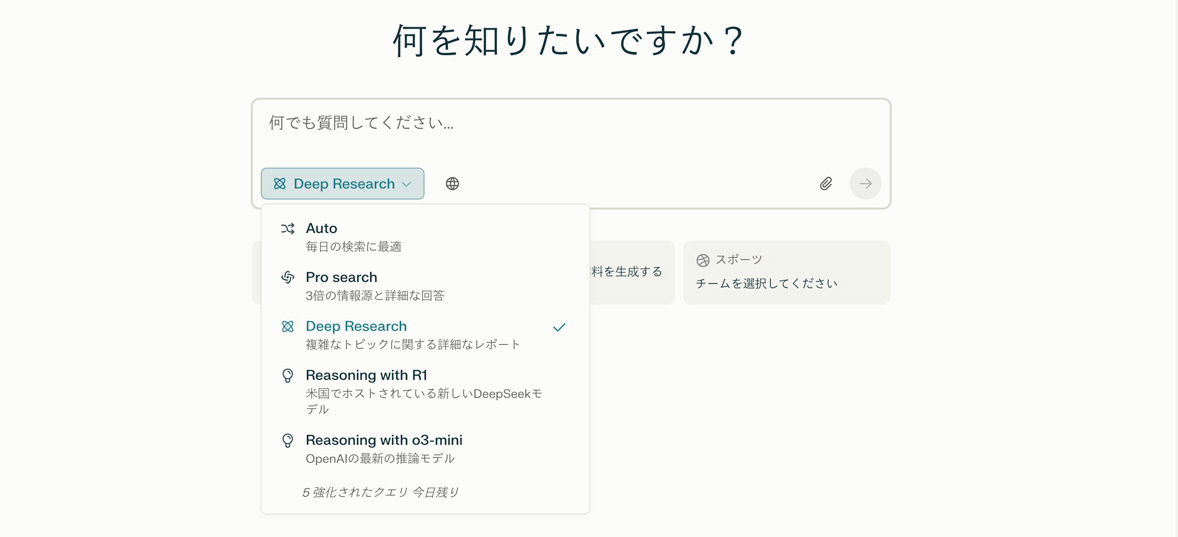
Task: Submit the query with the arrow button
Action: (x=865, y=183)
